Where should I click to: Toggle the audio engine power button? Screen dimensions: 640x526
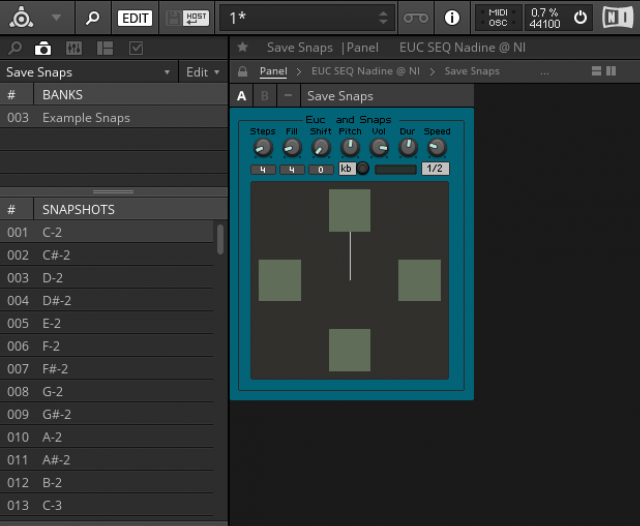pos(580,18)
